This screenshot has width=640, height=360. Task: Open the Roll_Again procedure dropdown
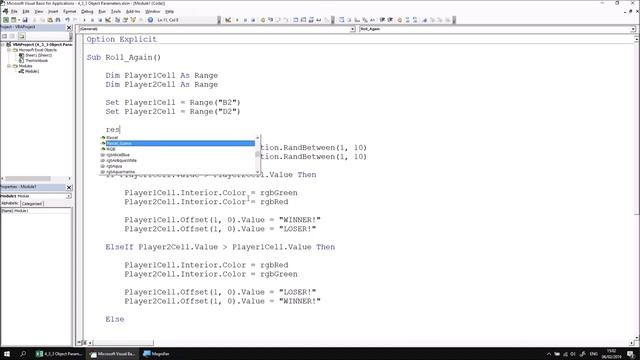click(x=633, y=29)
